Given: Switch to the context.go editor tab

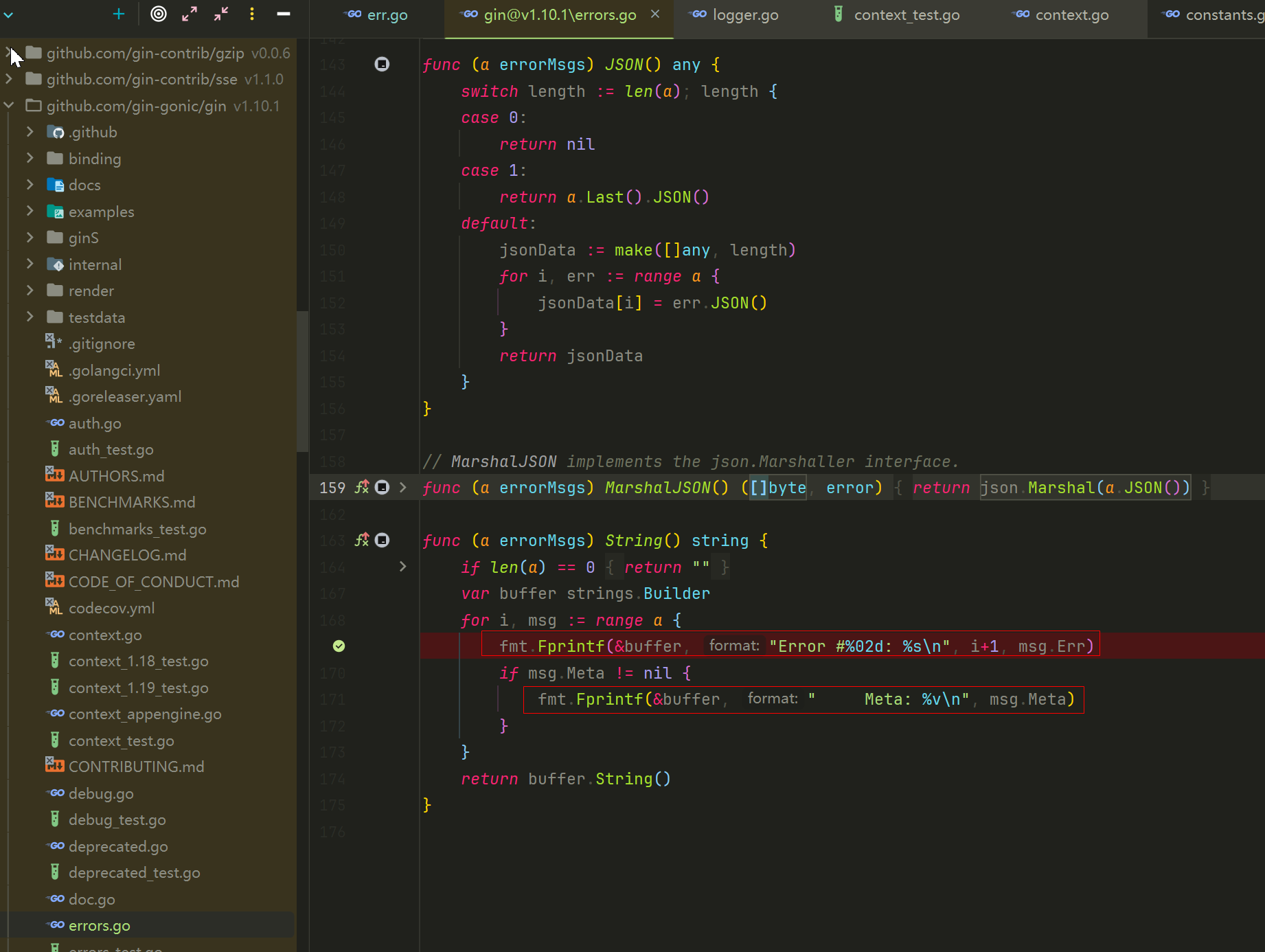Looking at the screenshot, I should tap(1062, 14).
